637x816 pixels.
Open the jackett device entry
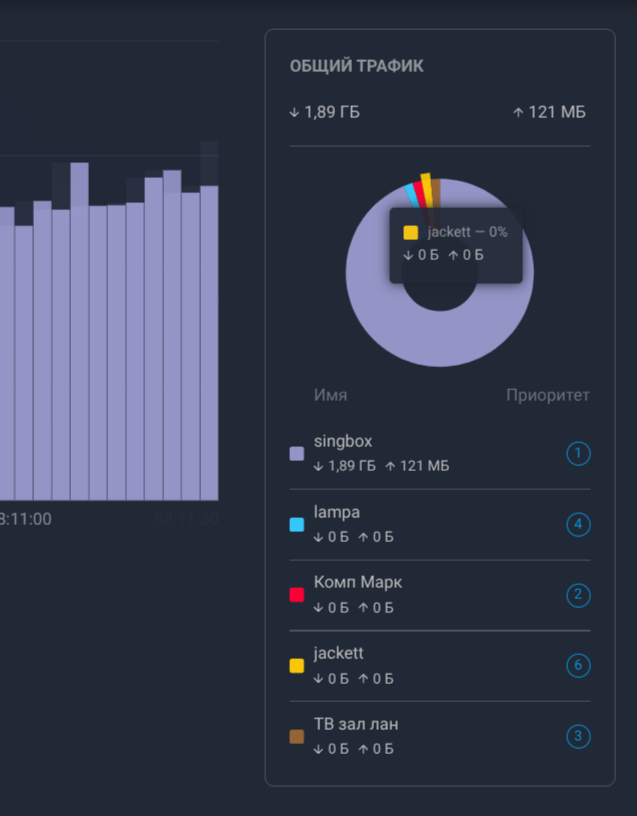[x=339, y=654]
